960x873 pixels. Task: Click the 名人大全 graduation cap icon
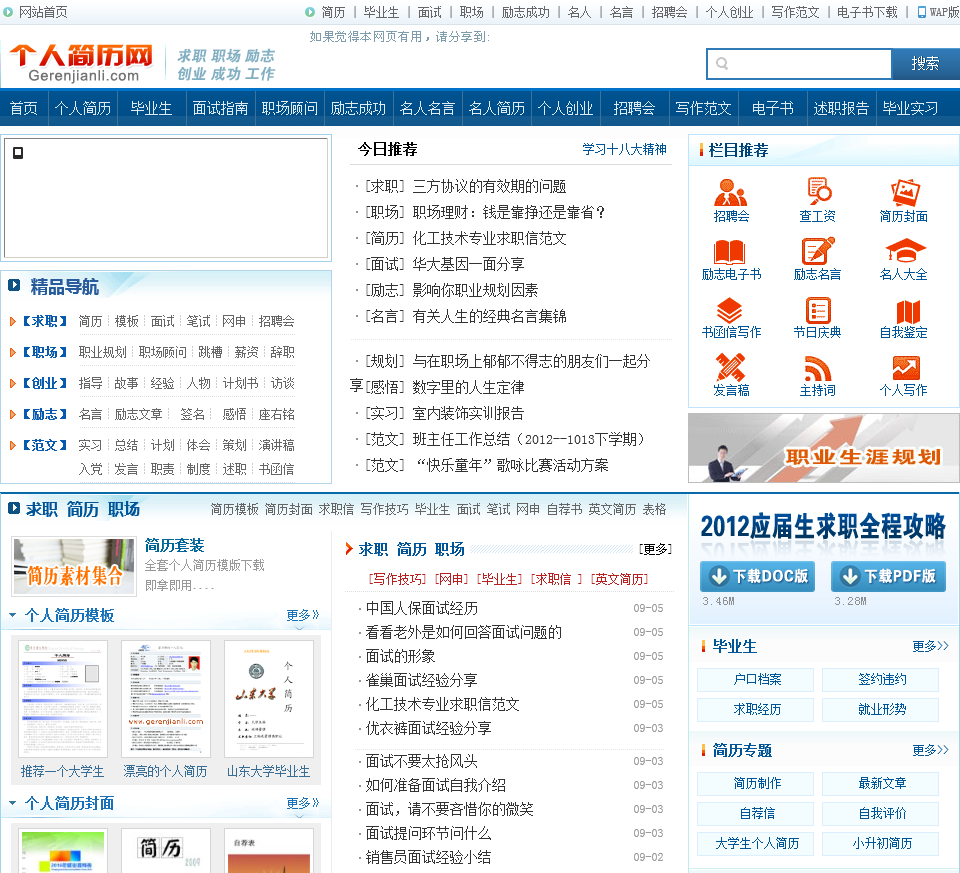(x=905, y=251)
